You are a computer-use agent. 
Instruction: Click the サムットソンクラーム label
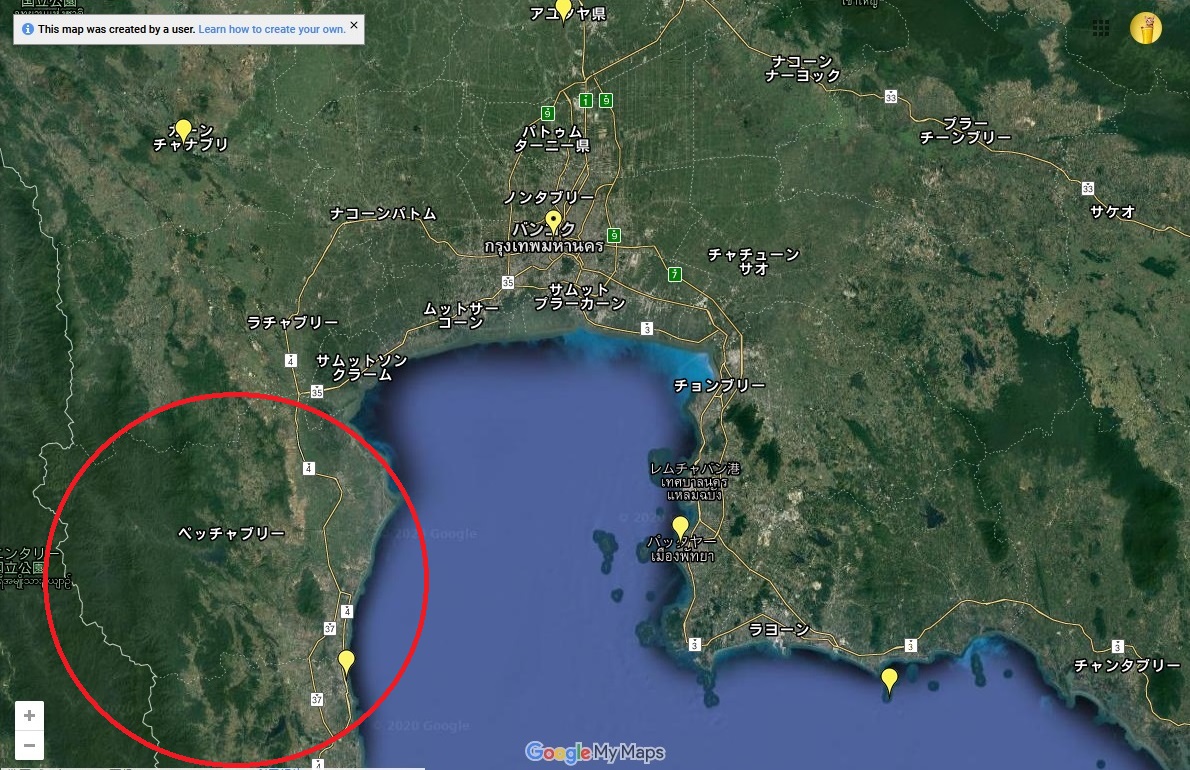tap(362, 367)
